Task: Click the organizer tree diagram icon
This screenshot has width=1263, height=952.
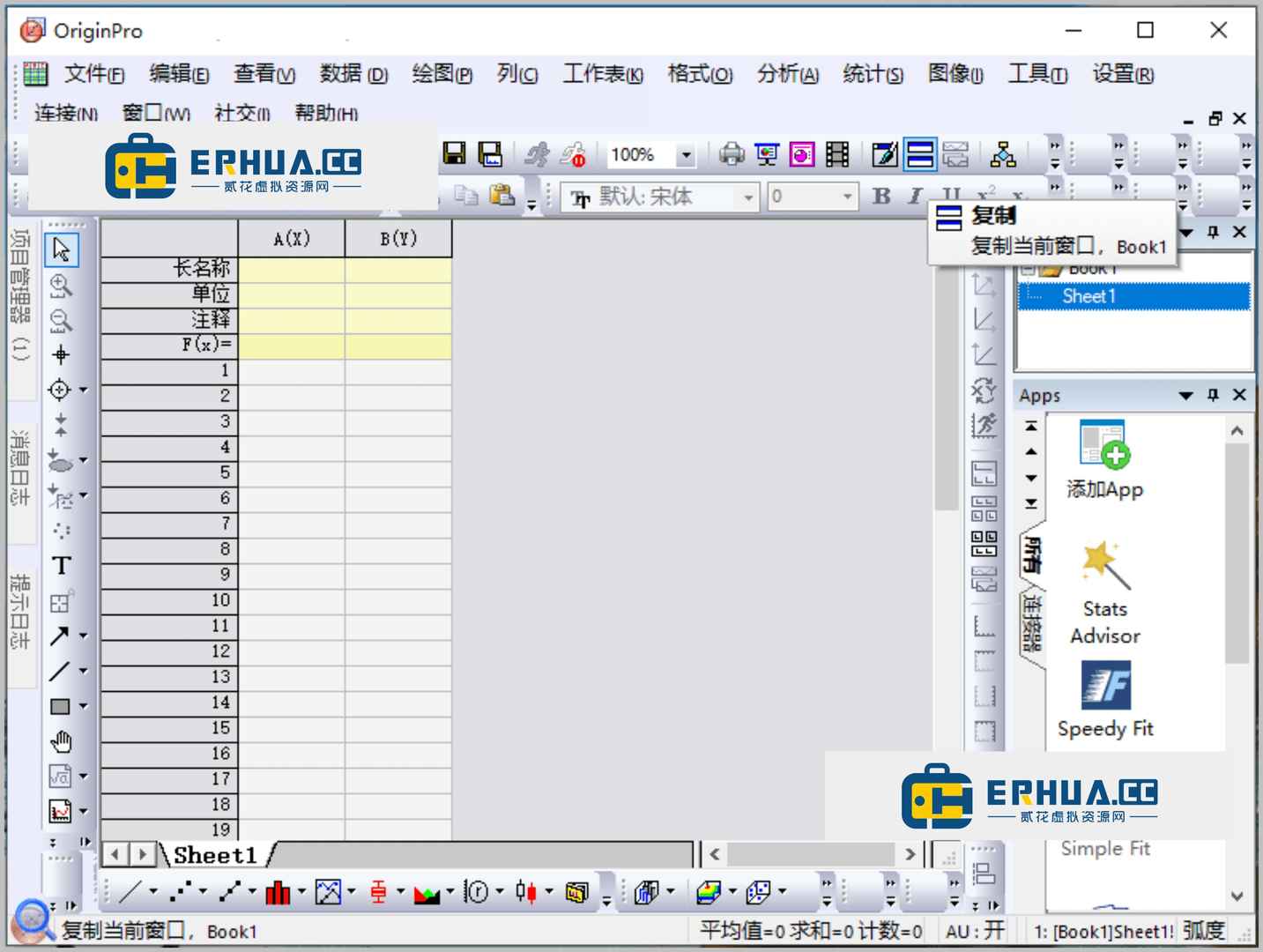Action: [1003, 154]
